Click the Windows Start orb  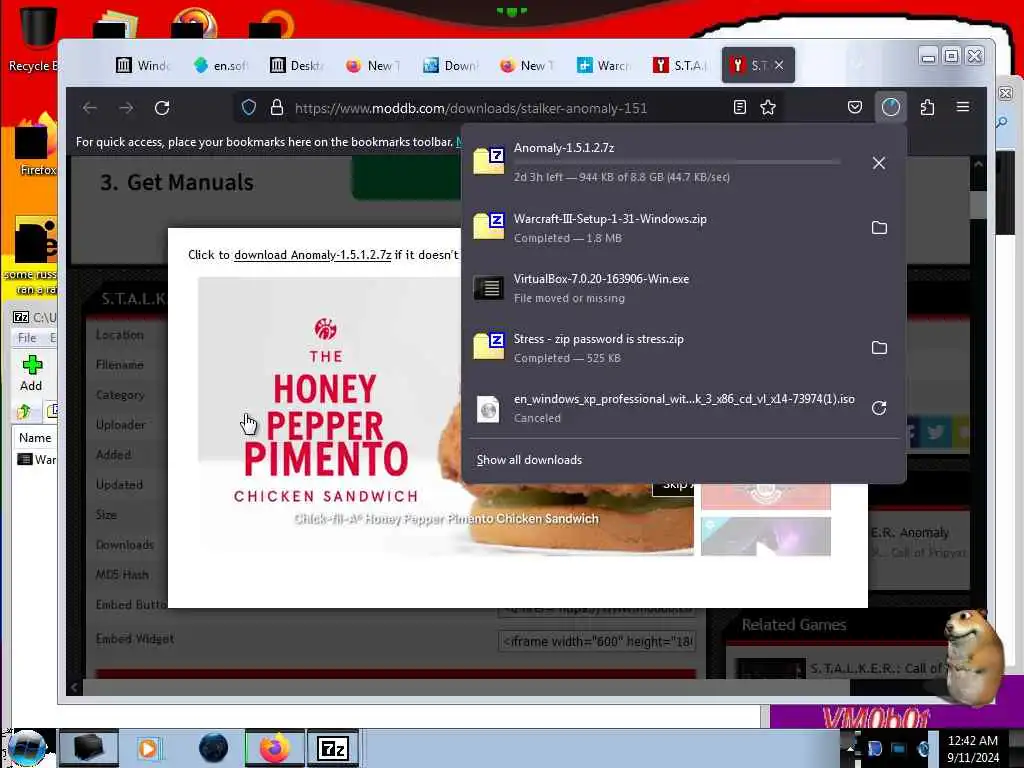[26, 748]
